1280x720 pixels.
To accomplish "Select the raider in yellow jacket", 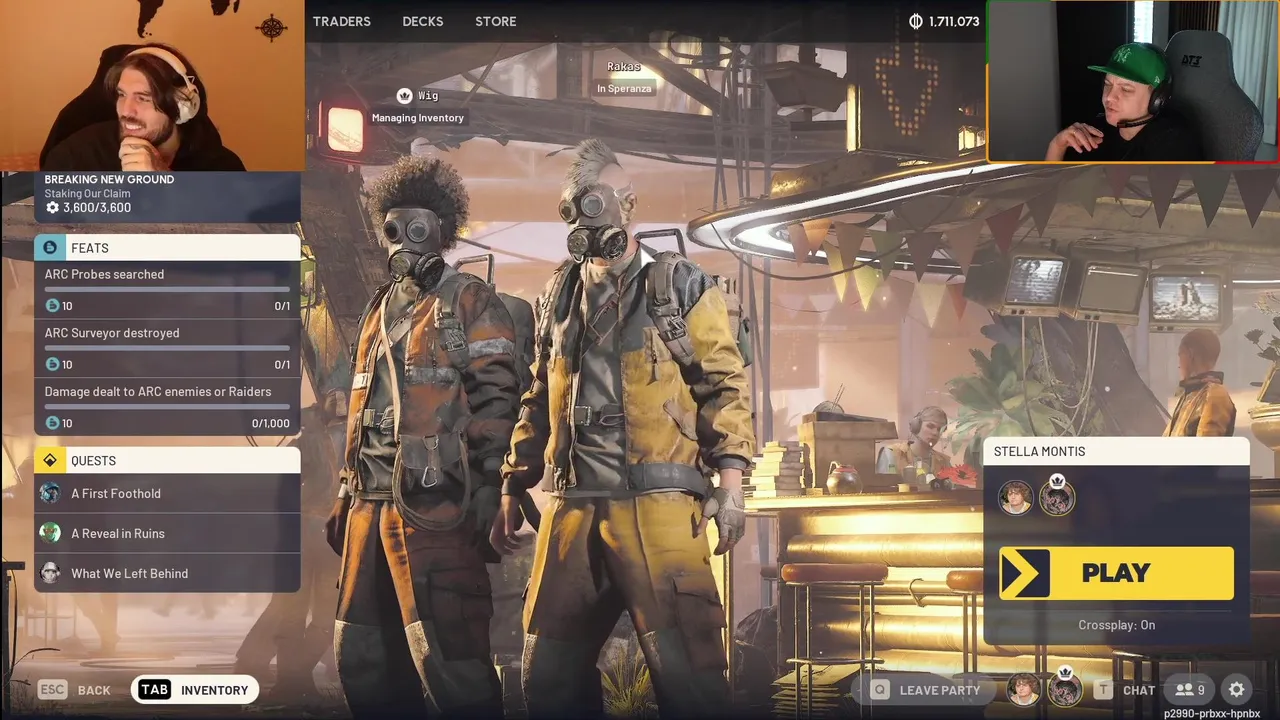I will click(630, 430).
